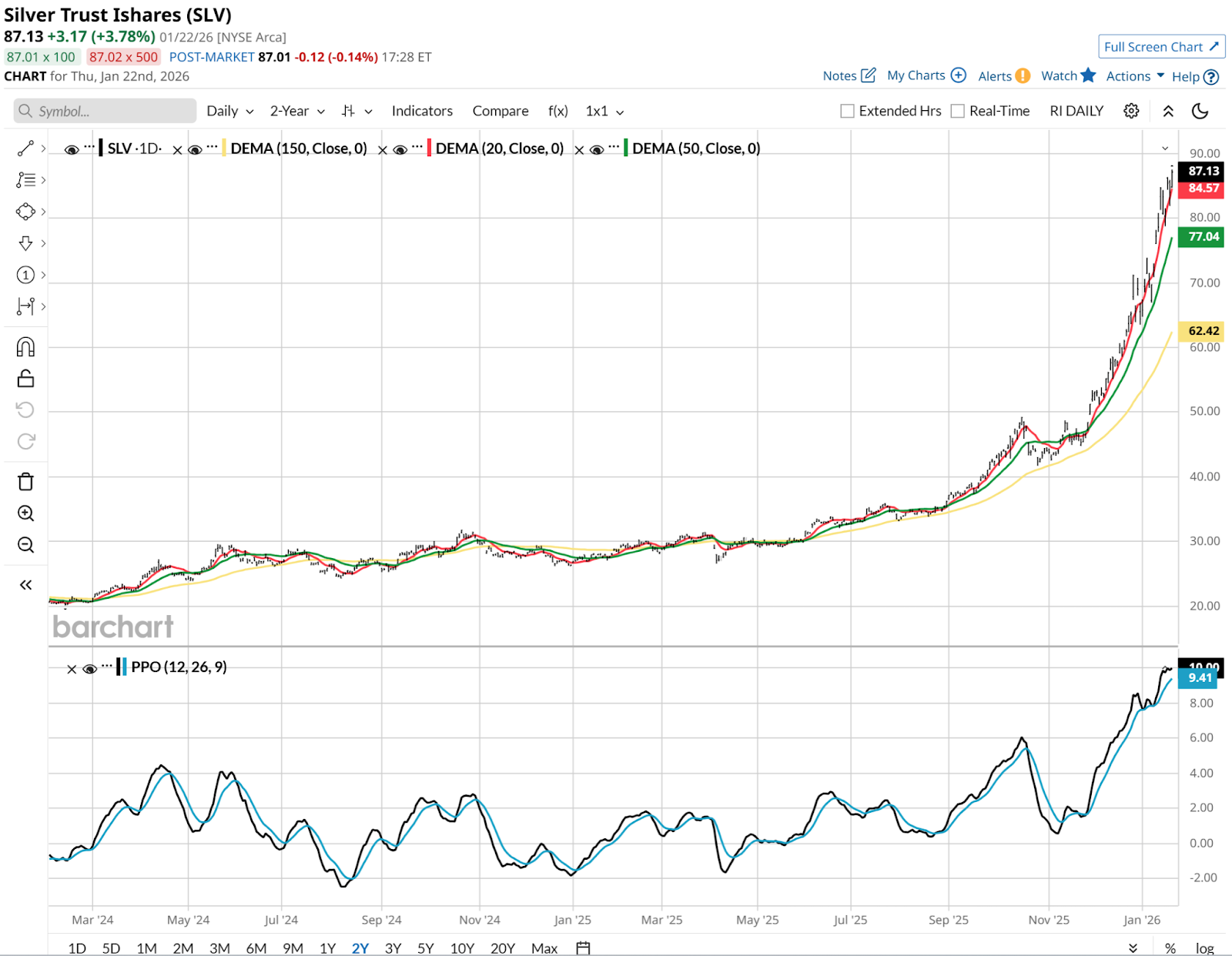Select the Fibonacci/levels list drawing tool
Screen dimensions: 1232x956
[x=25, y=180]
